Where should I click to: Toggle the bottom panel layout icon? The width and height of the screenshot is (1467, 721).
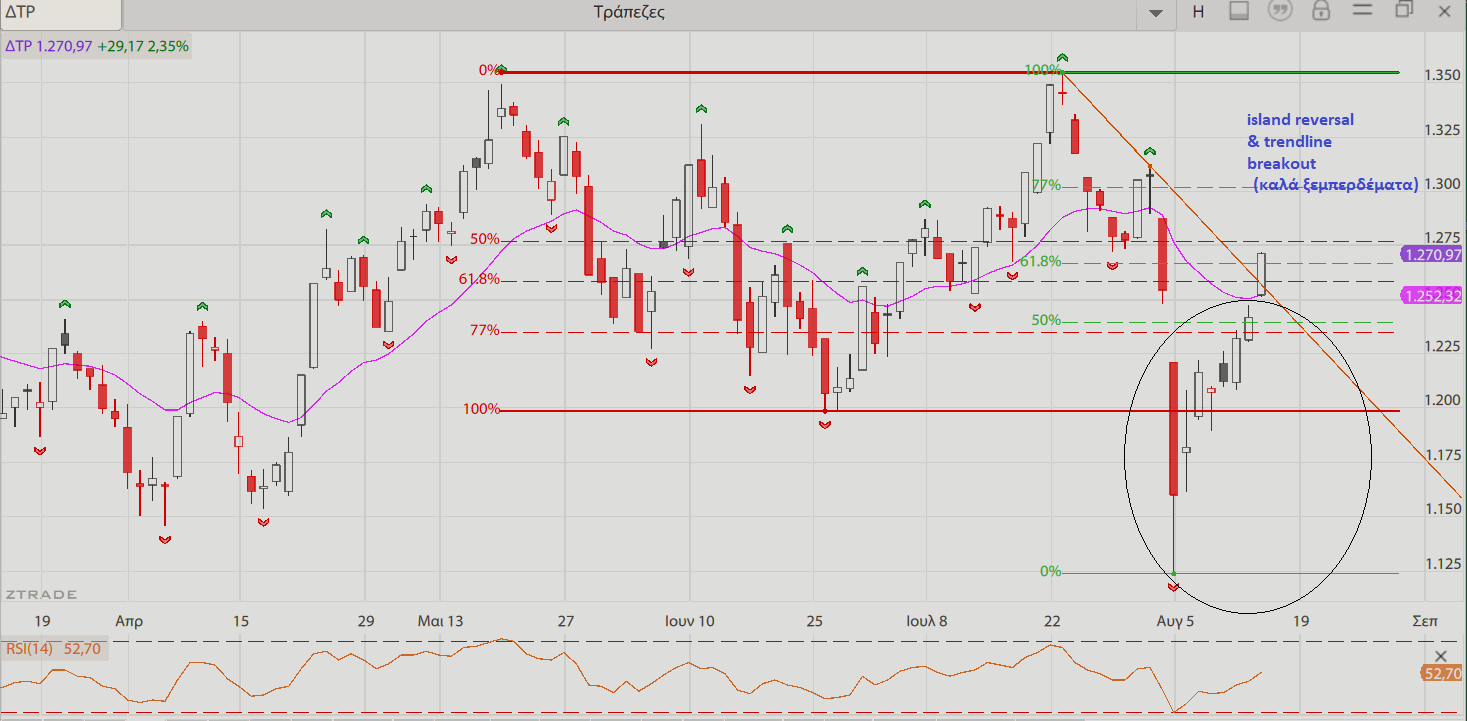1239,12
